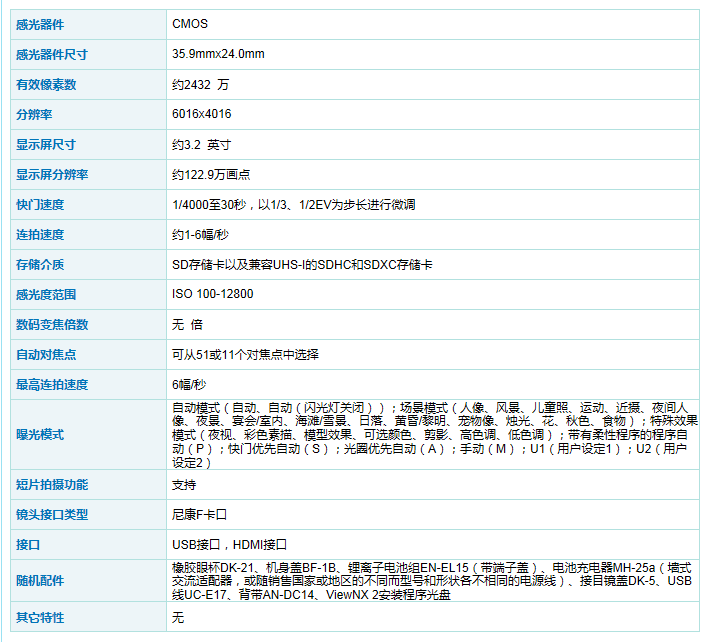Click the 短片拍摄功能 label

52,484
